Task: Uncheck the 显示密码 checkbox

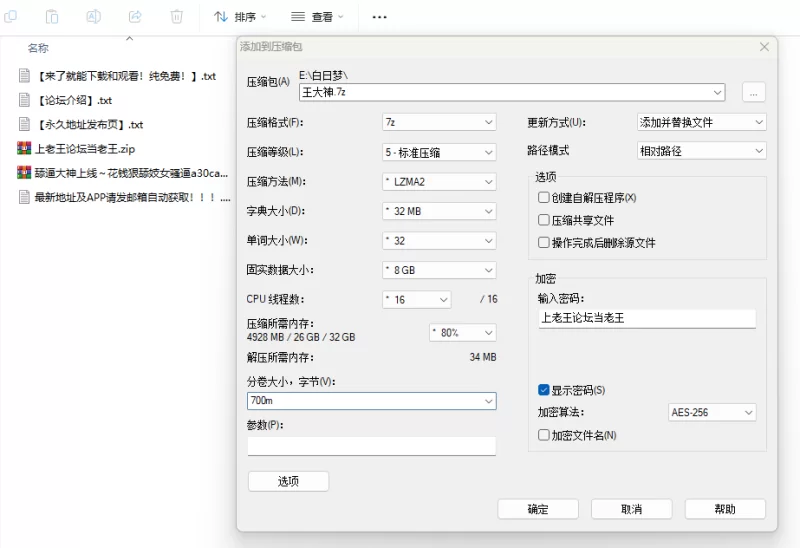Action: [544, 390]
